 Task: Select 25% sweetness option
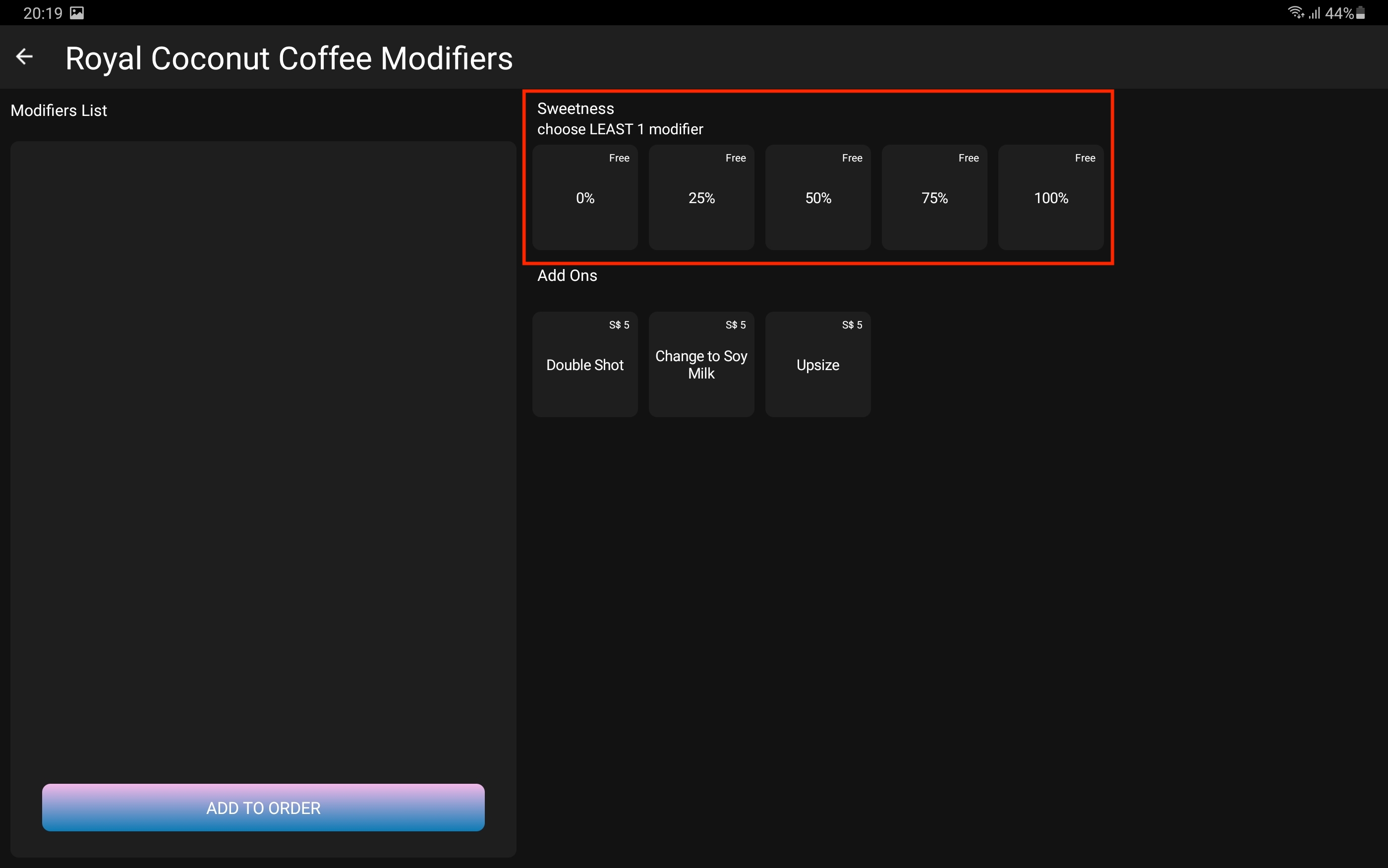point(701,198)
